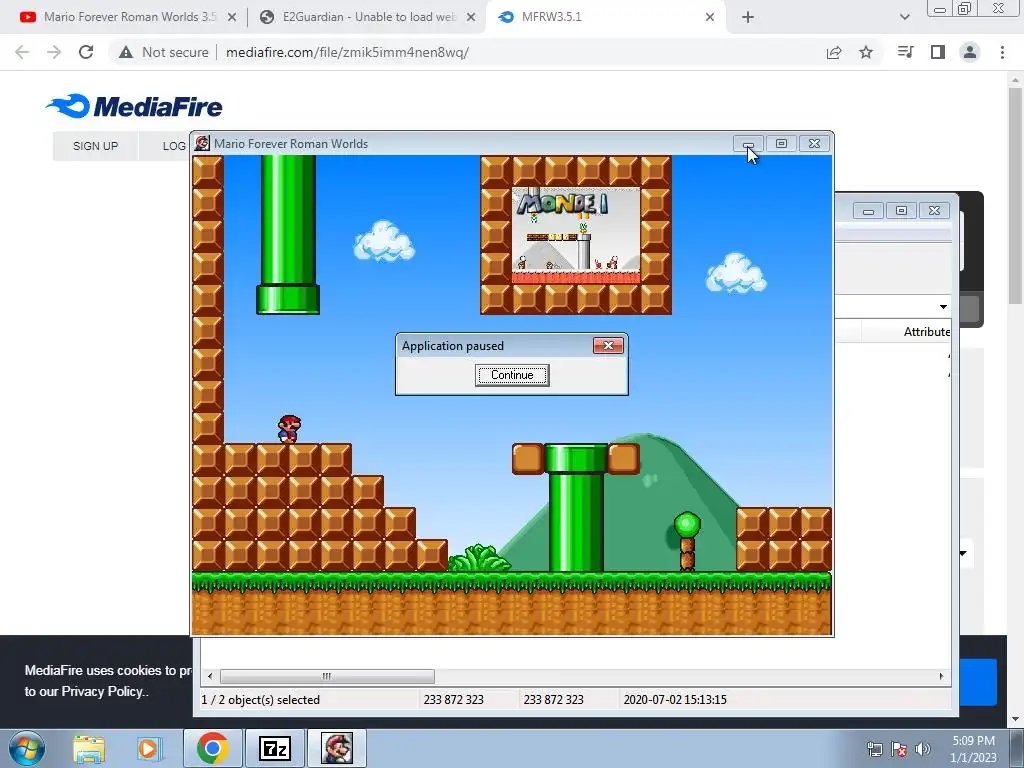The width and height of the screenshot is (1024, 768).
Task: Click the 7-Zip horizontal scrollbar thumb
Action: (327, 676)
